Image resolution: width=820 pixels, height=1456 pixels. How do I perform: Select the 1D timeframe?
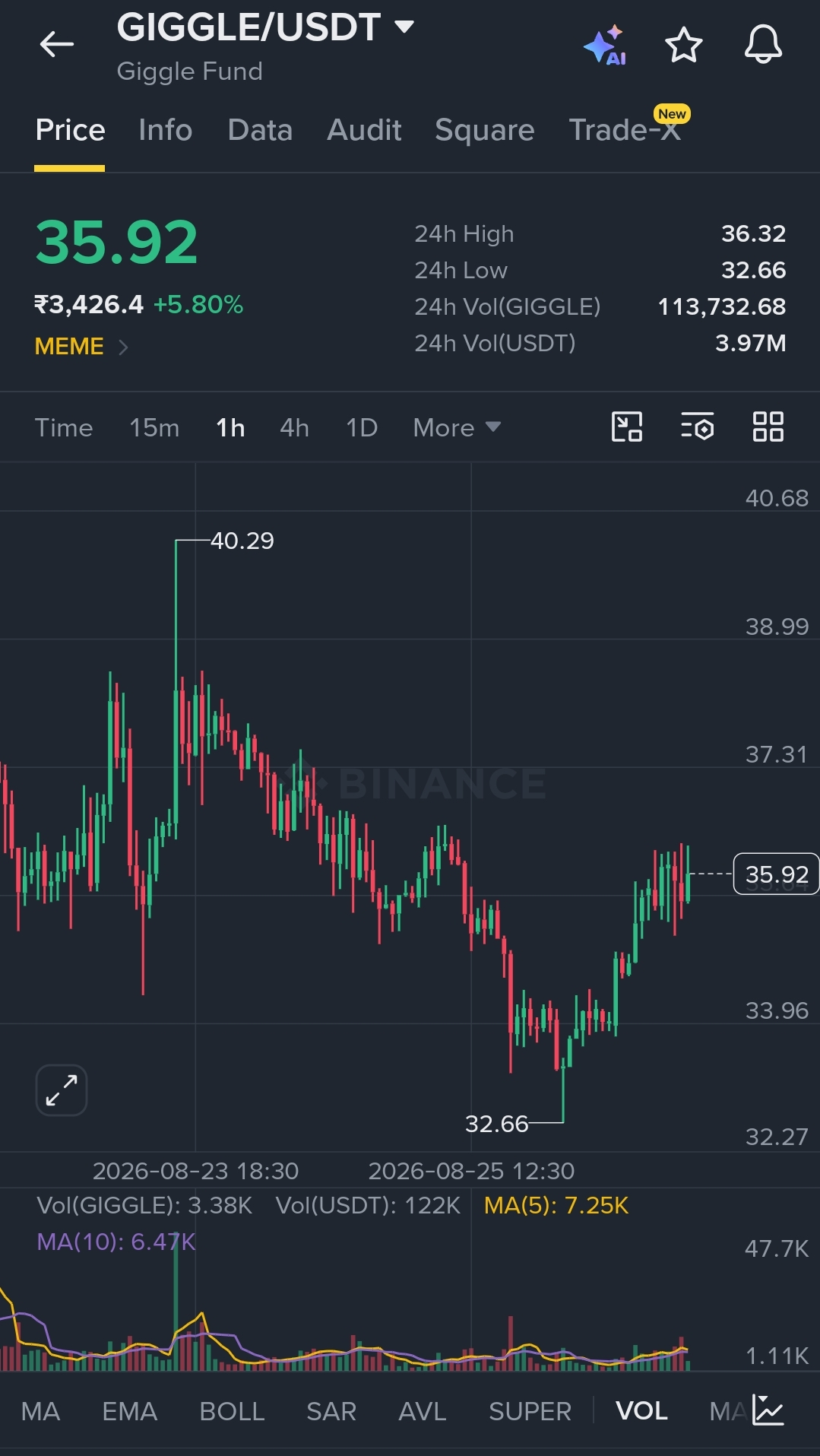click(362, 427)
